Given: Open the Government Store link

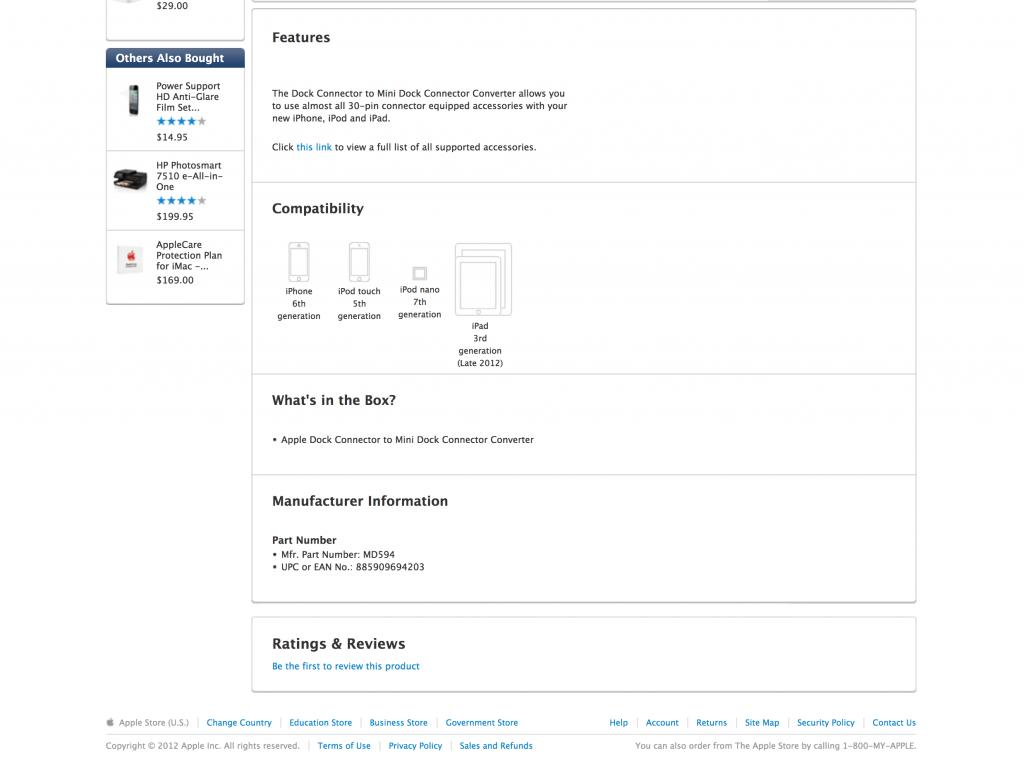Looking at the screenshot, I should click(481, 722).
